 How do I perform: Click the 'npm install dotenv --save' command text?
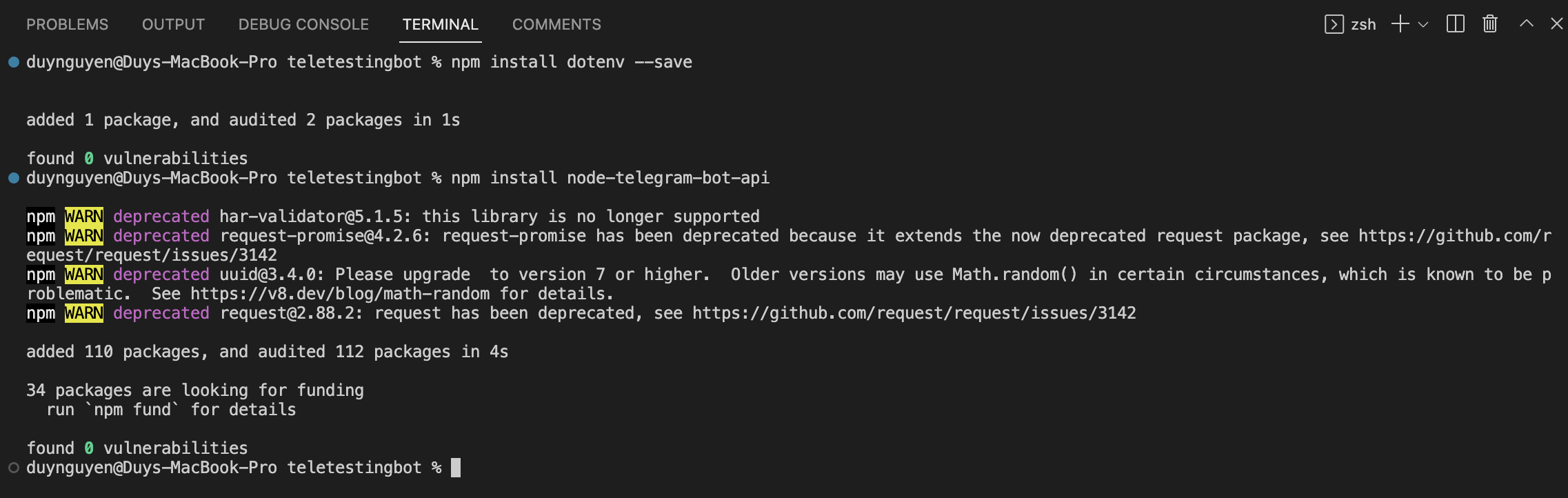coord(571,62)
